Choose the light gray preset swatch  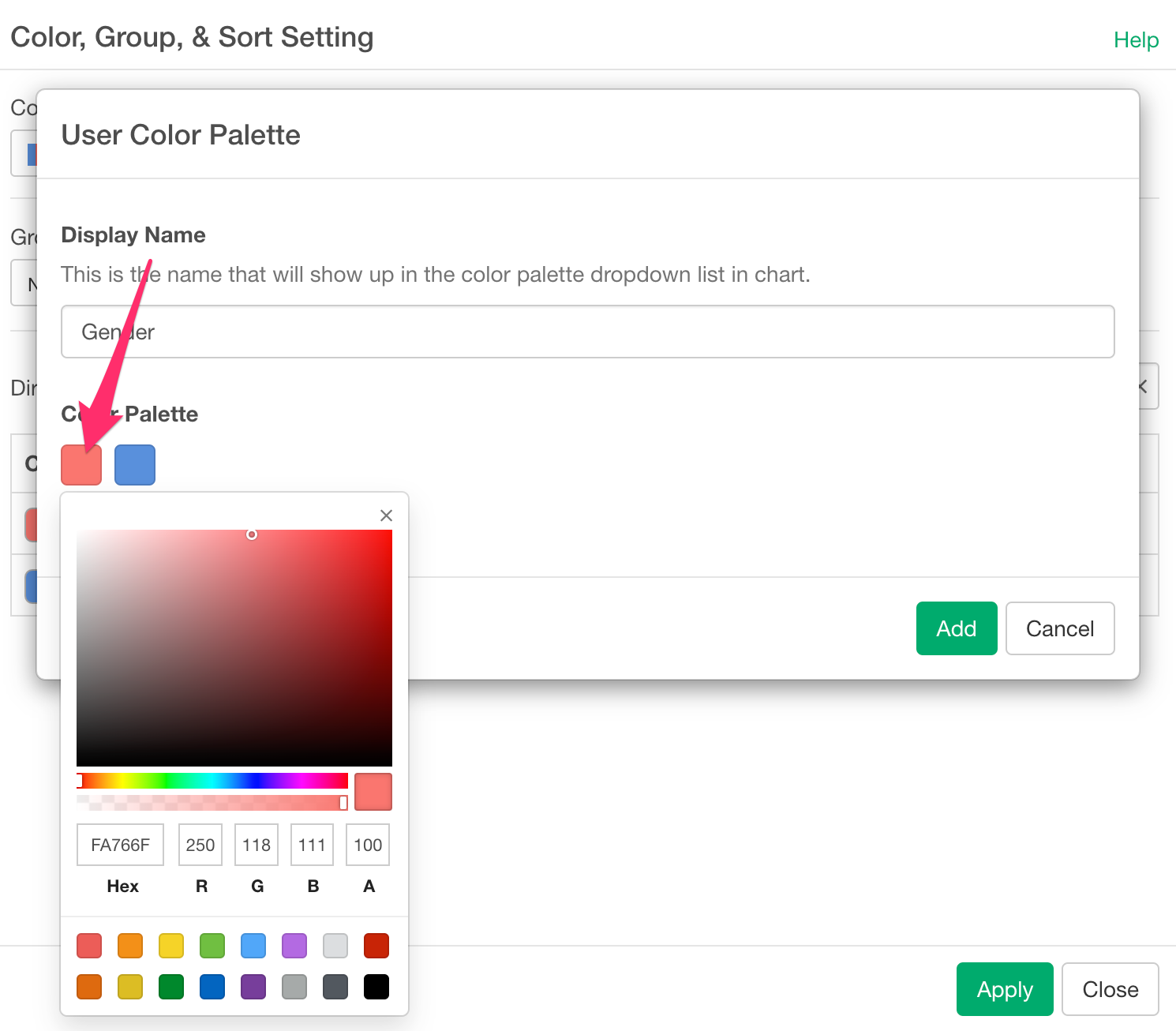[335, 945]
